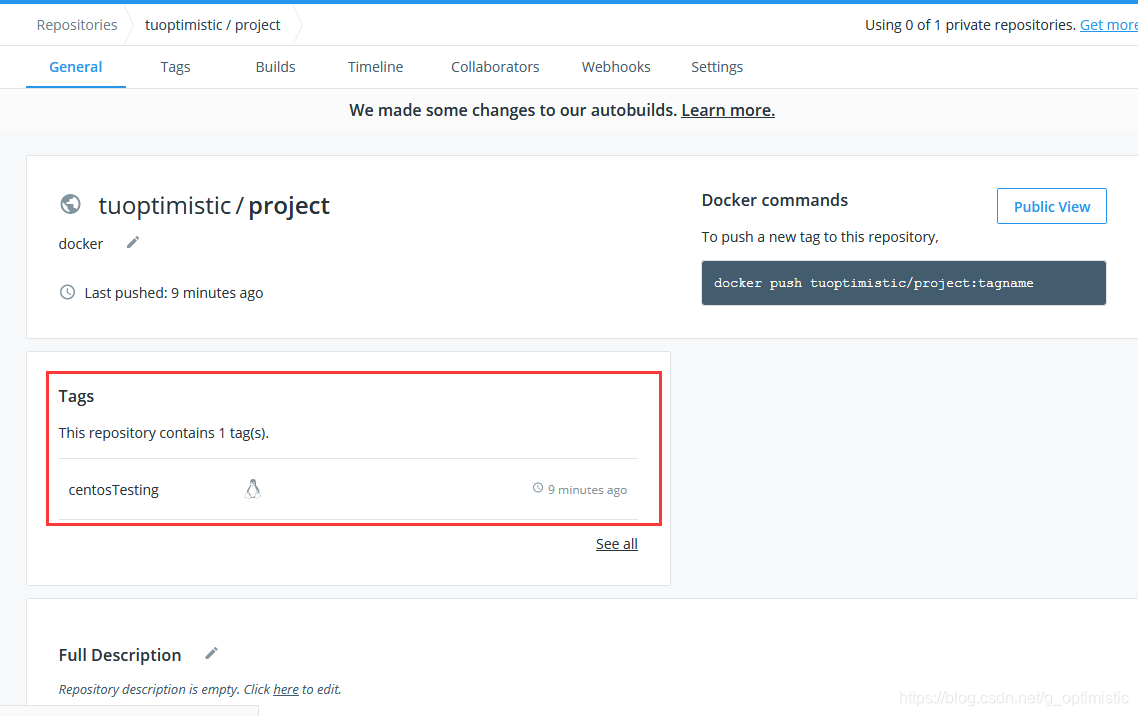Click the centosTesting tag name

pyautogui.click(x=114, y=490)
